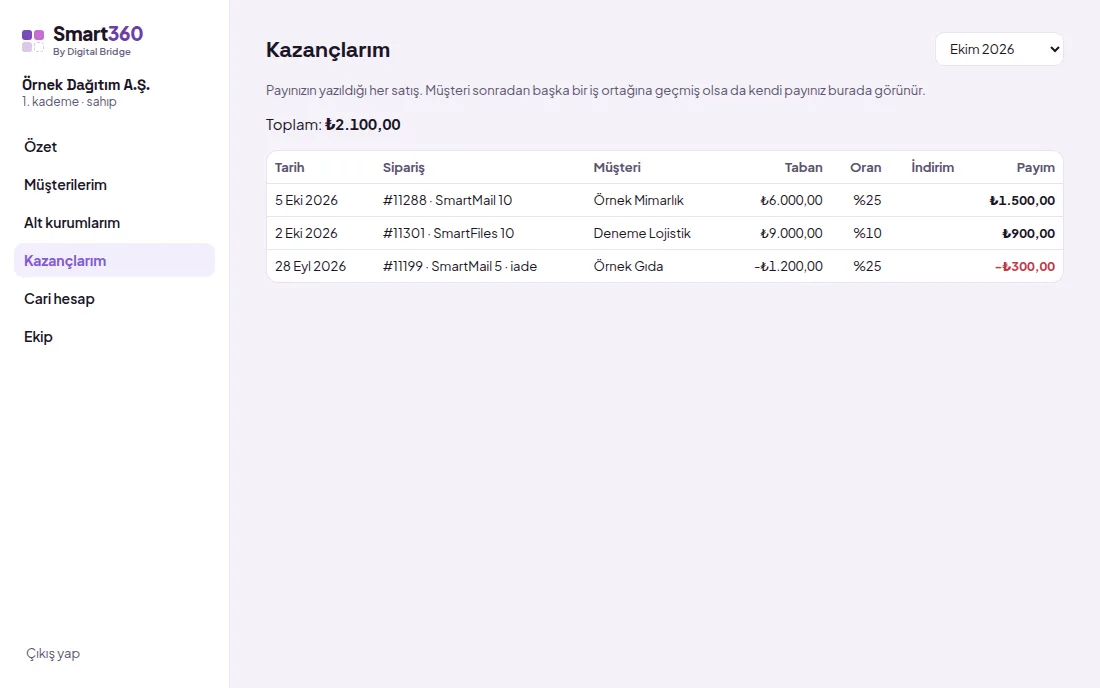The width and height of the screenshot is (1100, 688).
Task: Click the By Digital Bridge tagline
Action: [x=92, y=52]
